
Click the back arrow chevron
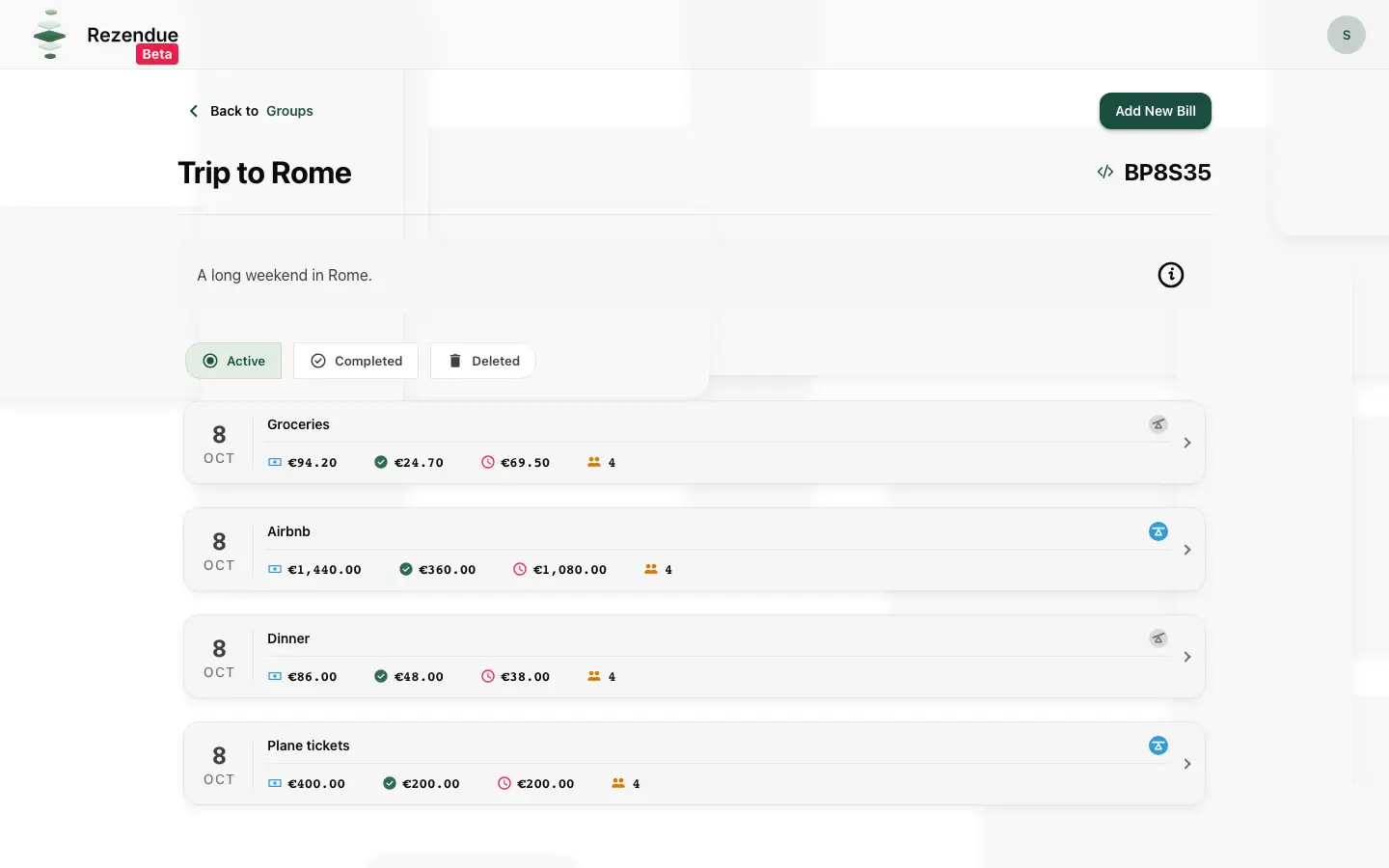coord(194,111)
